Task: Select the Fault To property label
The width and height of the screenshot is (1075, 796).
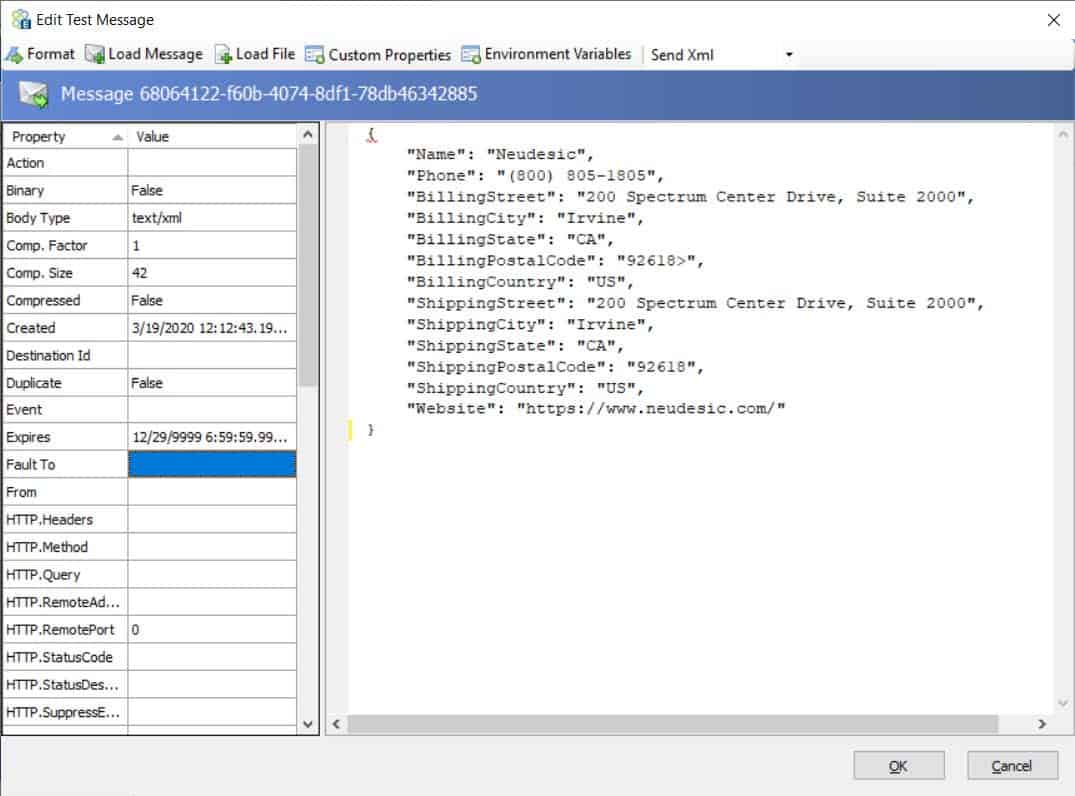Action: (31, 464)
